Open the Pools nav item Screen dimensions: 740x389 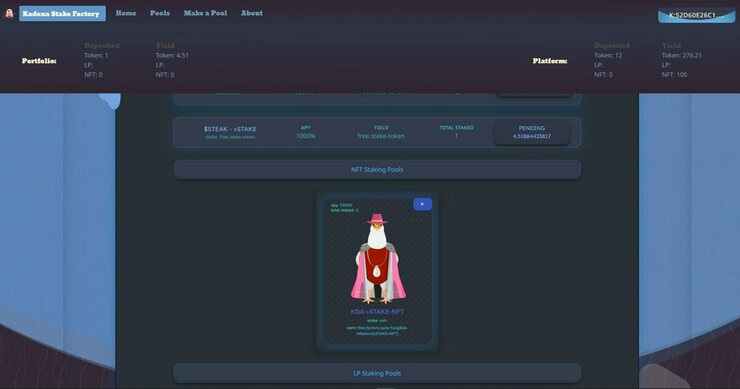[160, 13]
